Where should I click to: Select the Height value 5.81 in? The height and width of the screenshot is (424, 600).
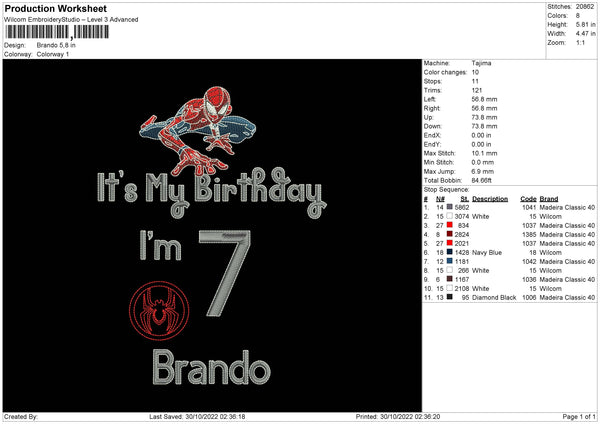pyautogui.click(x=585, y=24)
